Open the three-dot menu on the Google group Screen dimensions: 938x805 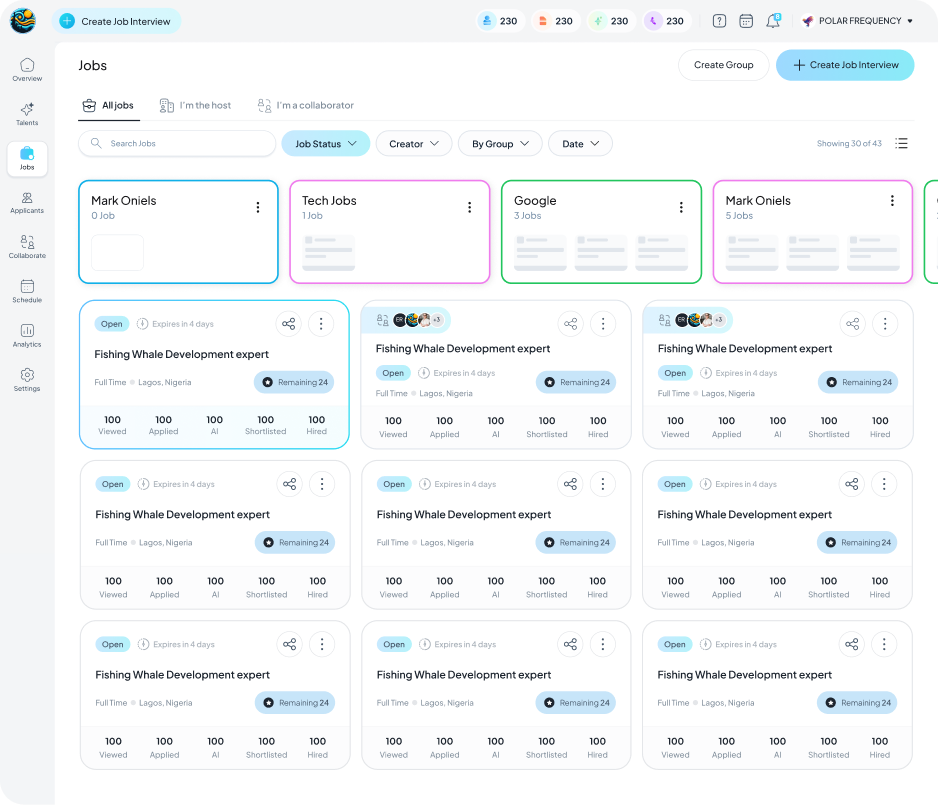pyautogui.click(x=681, y=207)
